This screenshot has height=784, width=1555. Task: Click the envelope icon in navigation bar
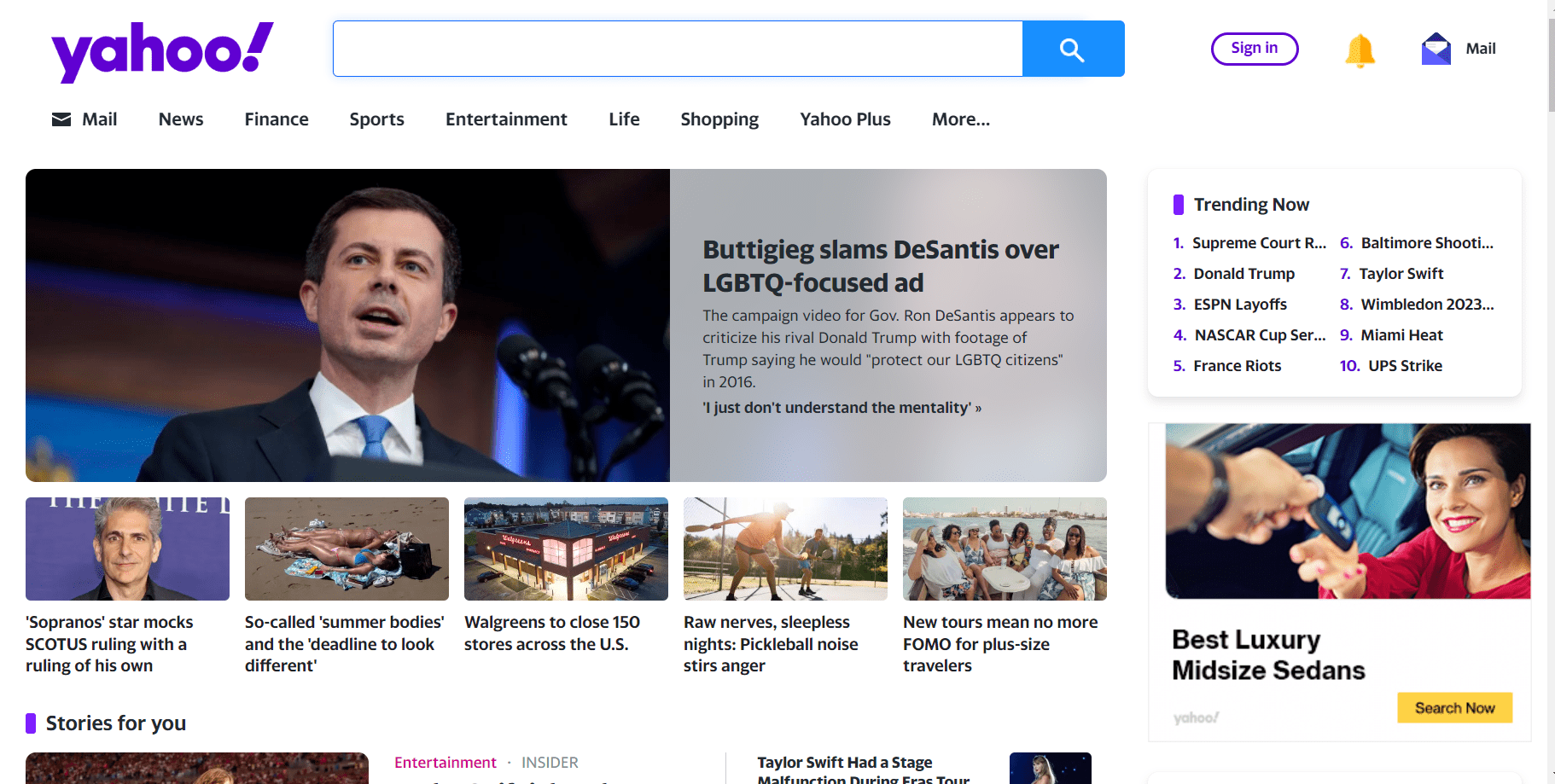[61, 119]
